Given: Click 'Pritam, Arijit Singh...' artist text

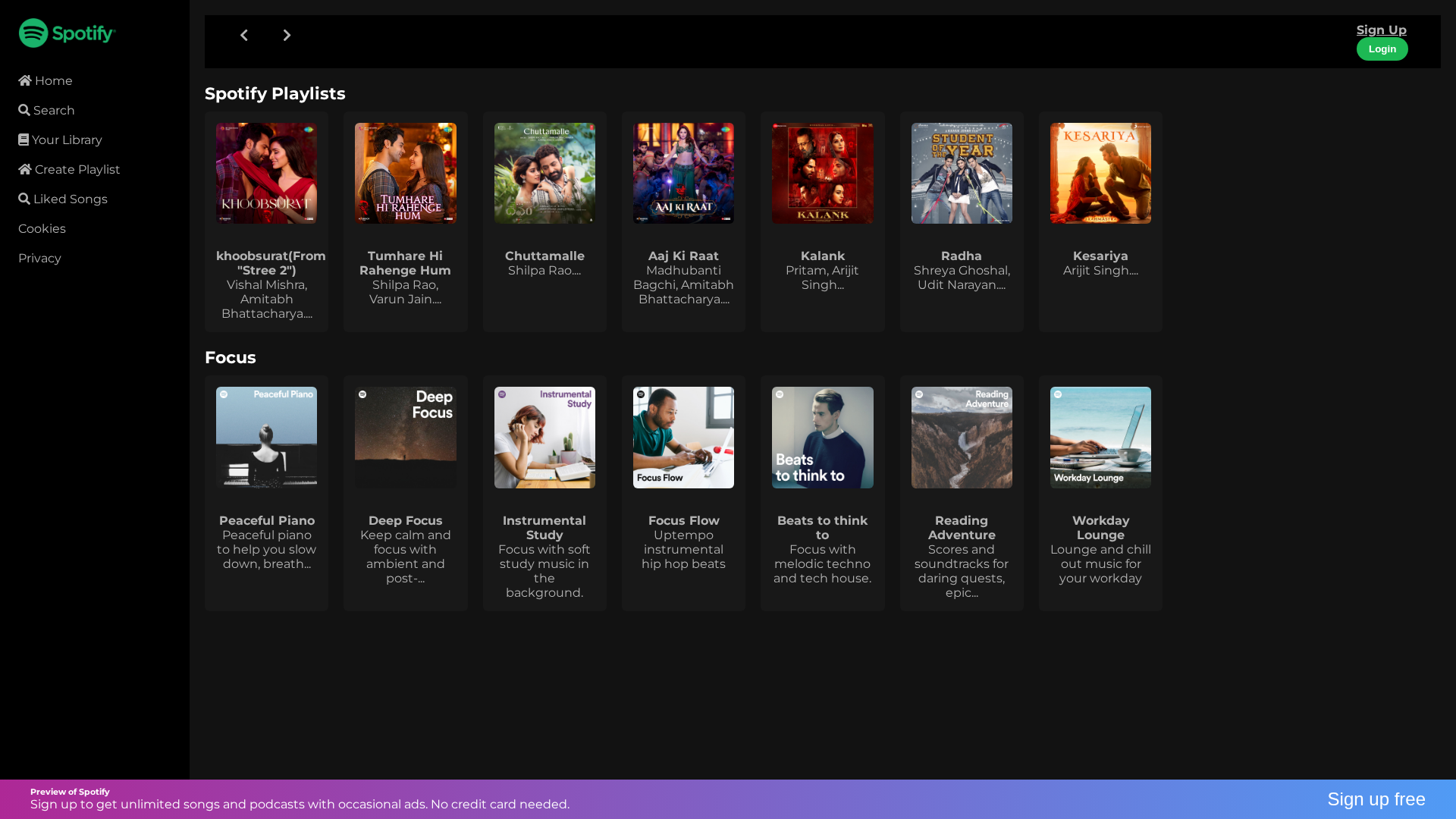Looking at the screenshot, I should [823, 278].
